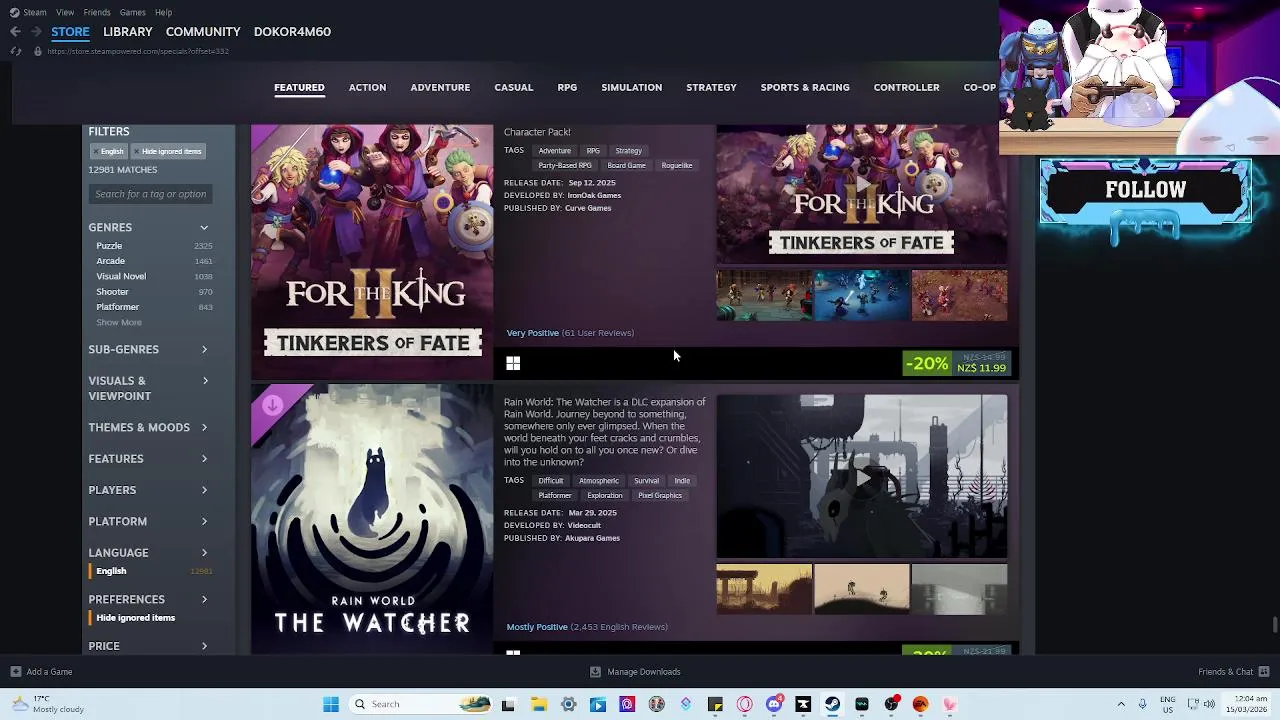Expand the Language filter section

click(x=149, y=553)
